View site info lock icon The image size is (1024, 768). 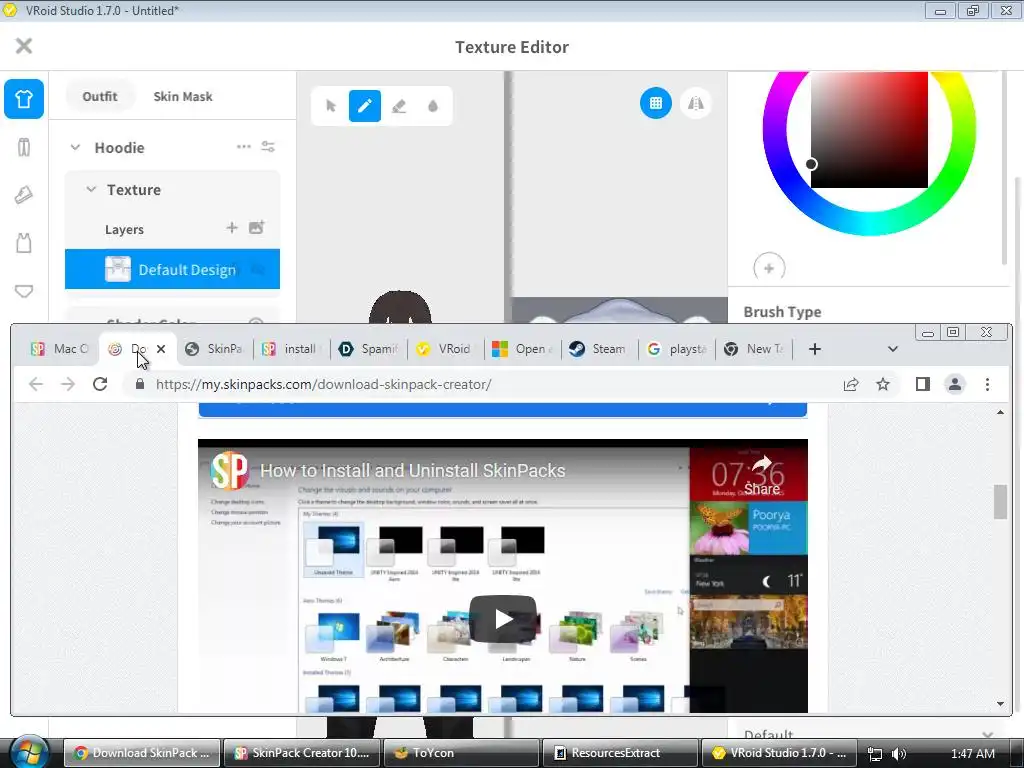140,384
